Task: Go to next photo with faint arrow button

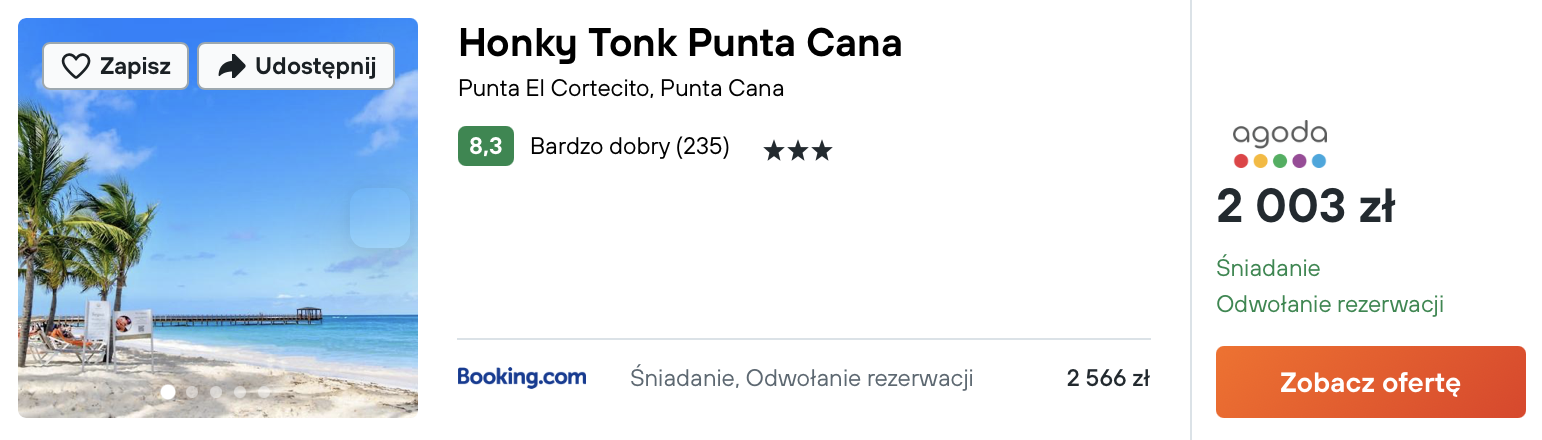Action: click(380, 217)
